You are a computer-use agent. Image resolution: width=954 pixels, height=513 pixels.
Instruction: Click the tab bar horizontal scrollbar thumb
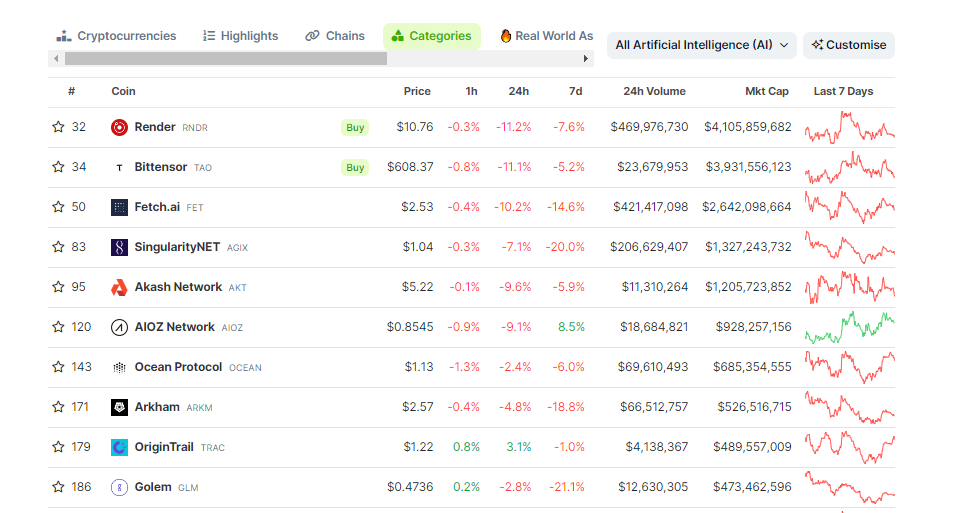226,58
